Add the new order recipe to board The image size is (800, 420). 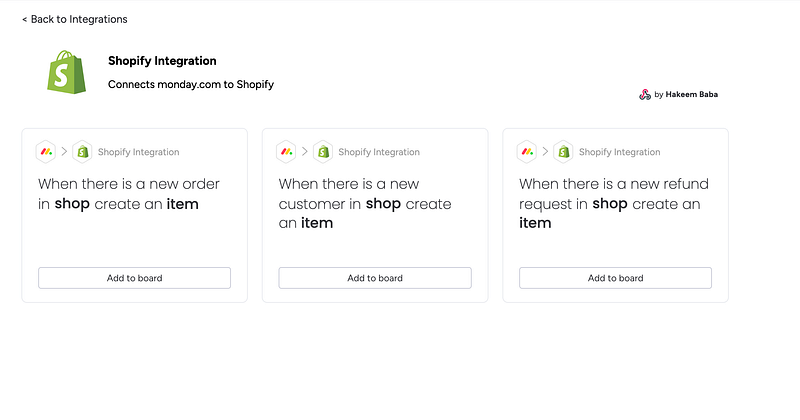(134, 278)
